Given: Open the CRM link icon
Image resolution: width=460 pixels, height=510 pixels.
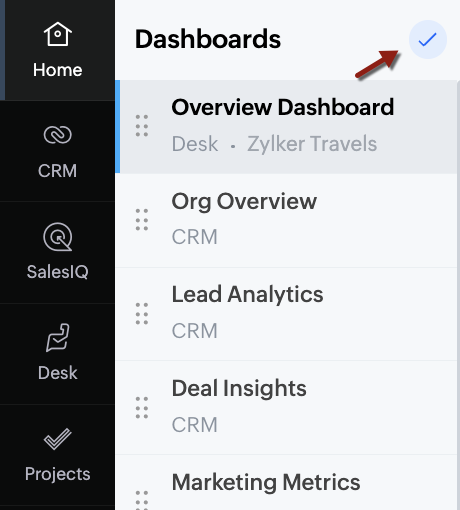Looking at the screenshot, I should pos(58,135).
